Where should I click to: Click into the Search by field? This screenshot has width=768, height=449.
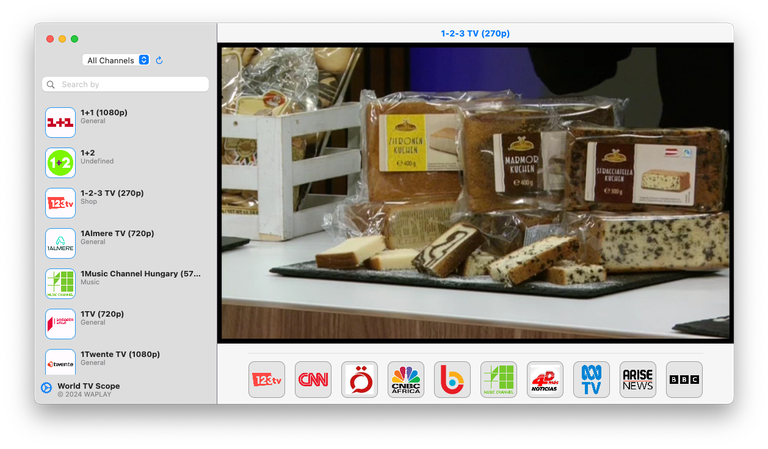[125, 84]
